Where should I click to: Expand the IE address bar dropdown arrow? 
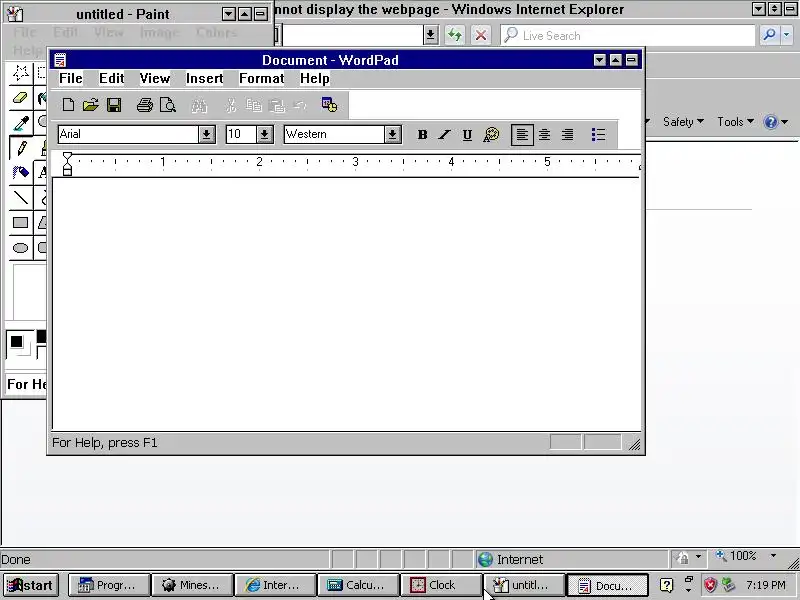coord(430,35)
